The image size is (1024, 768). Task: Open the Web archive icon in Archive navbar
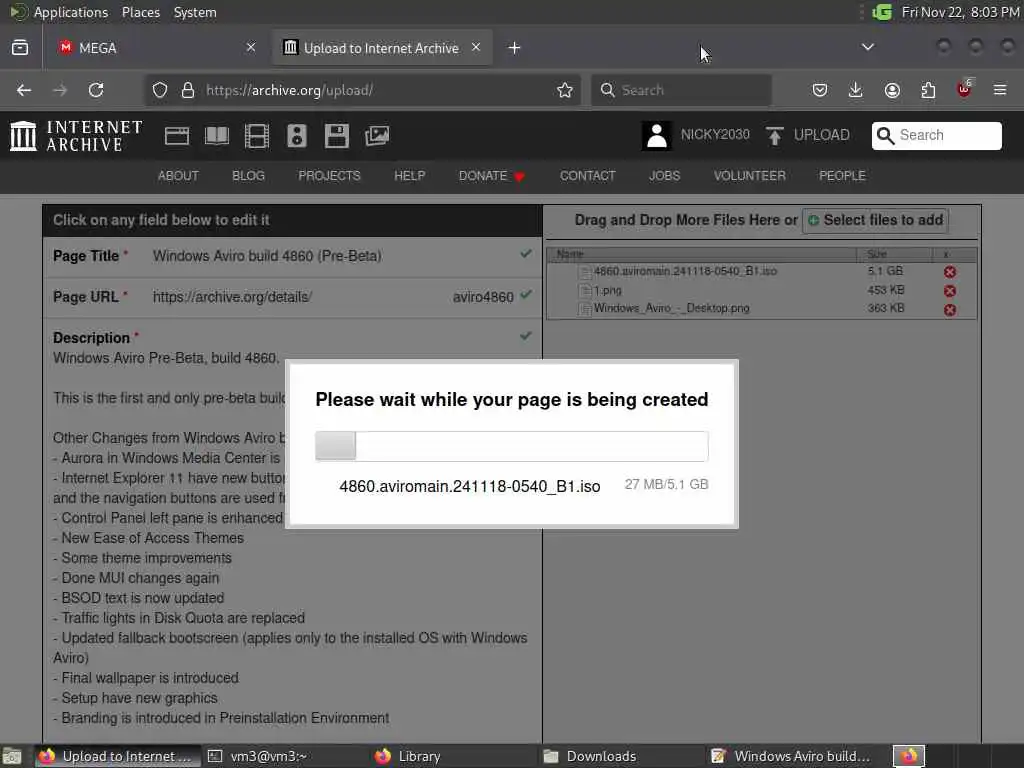pyautogui.click(x=177, y=136)
